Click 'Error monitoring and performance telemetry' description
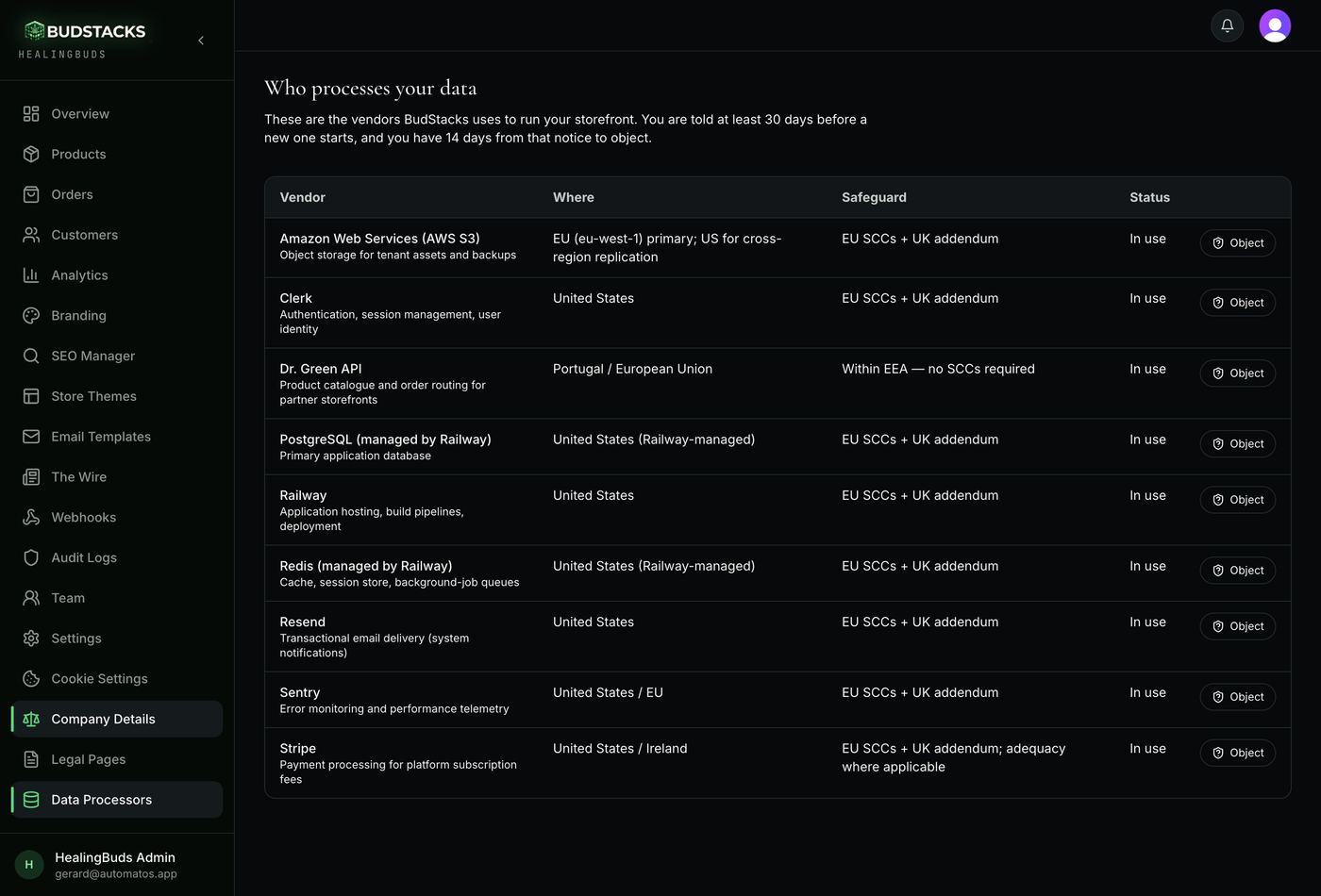This screenshot has width=1321, height=896. pyautogui.click(x=394, y=709)
